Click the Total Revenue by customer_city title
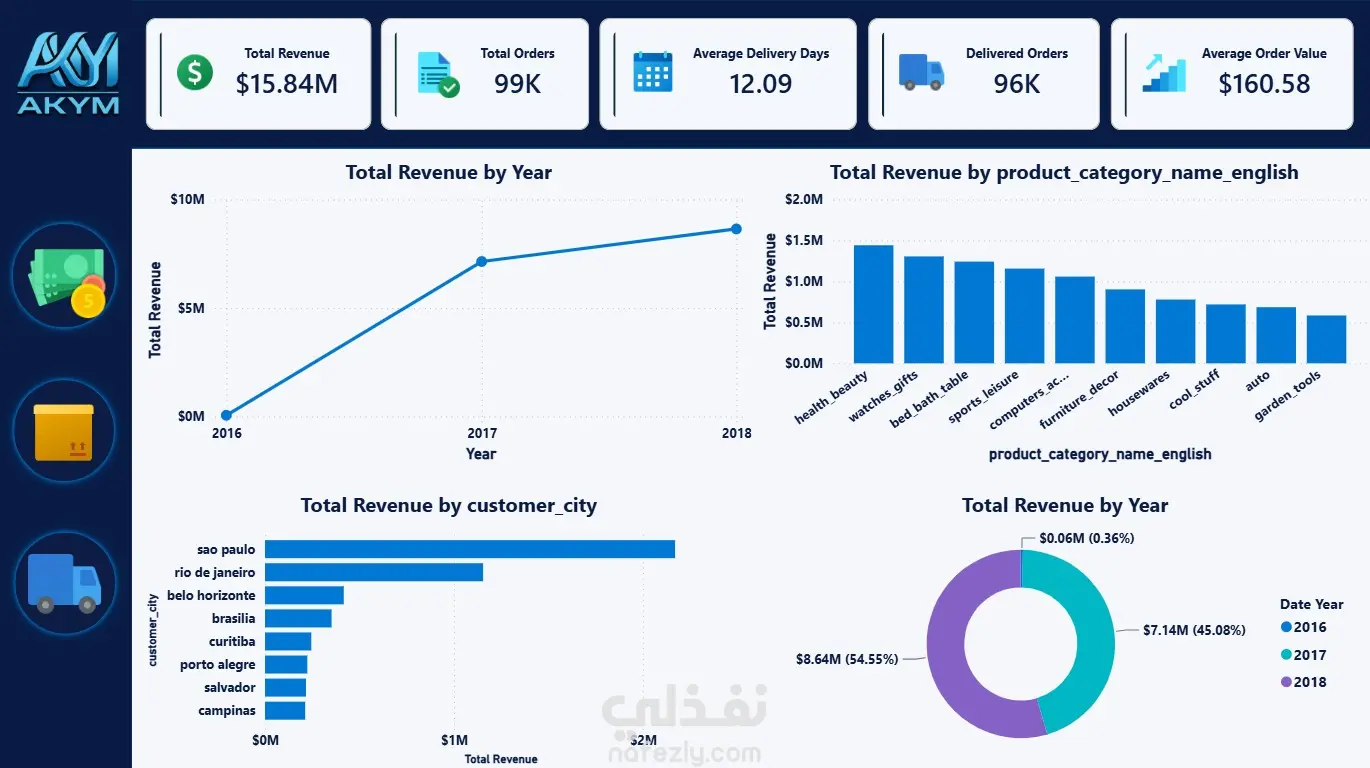1370x768 pixels. (449, 506)
